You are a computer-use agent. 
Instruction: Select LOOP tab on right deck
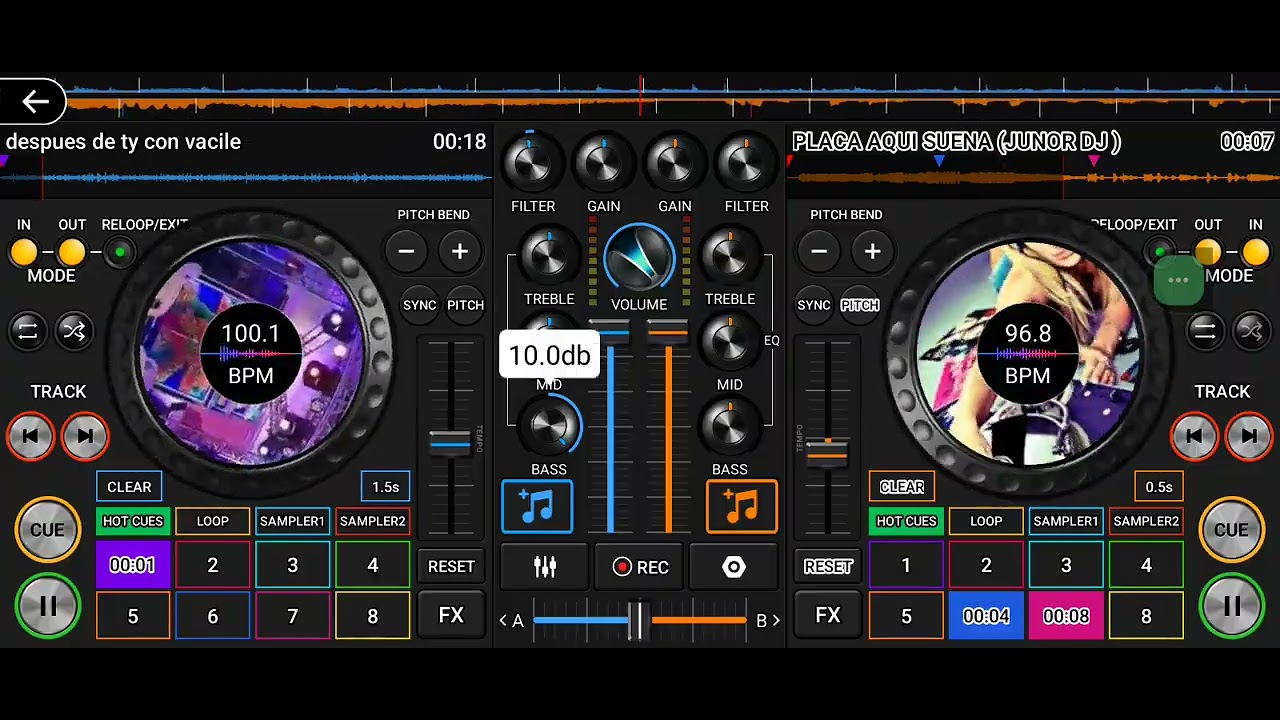coord(986,521)
